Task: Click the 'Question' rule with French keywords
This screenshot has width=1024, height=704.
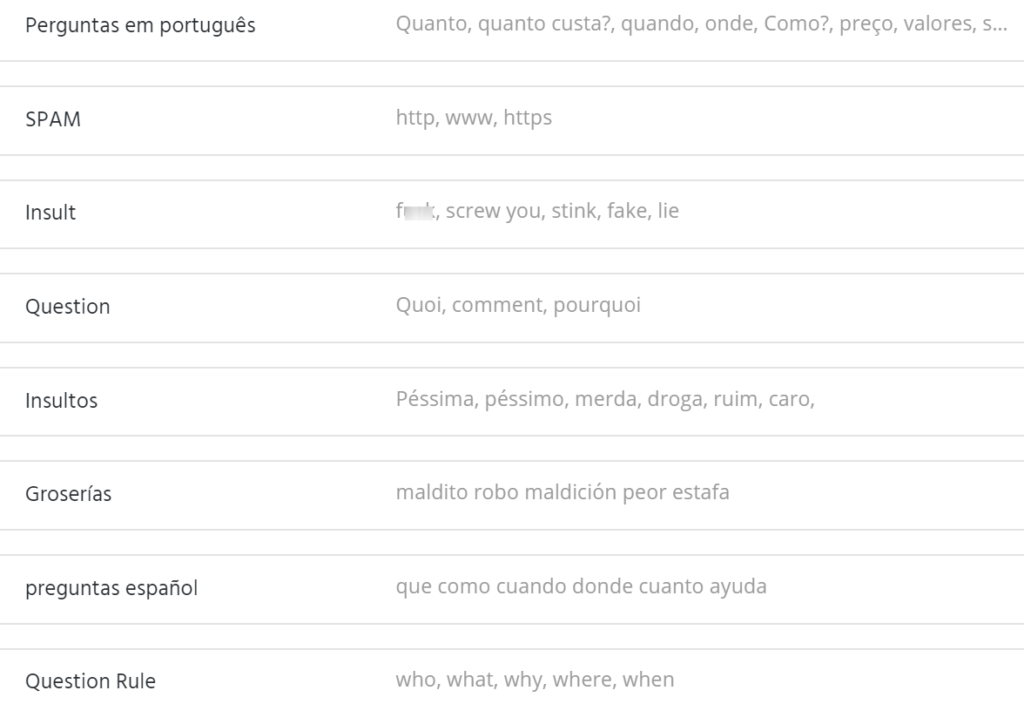Action: (67, 307)
